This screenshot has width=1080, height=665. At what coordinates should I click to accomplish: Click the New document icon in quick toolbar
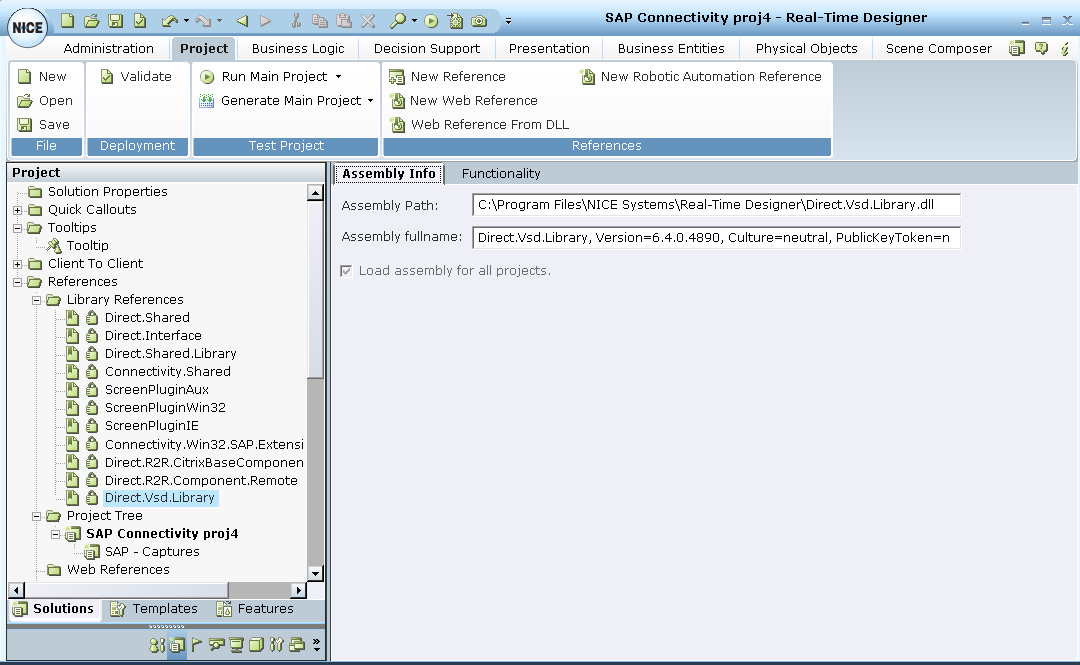[x=67, y=21]
